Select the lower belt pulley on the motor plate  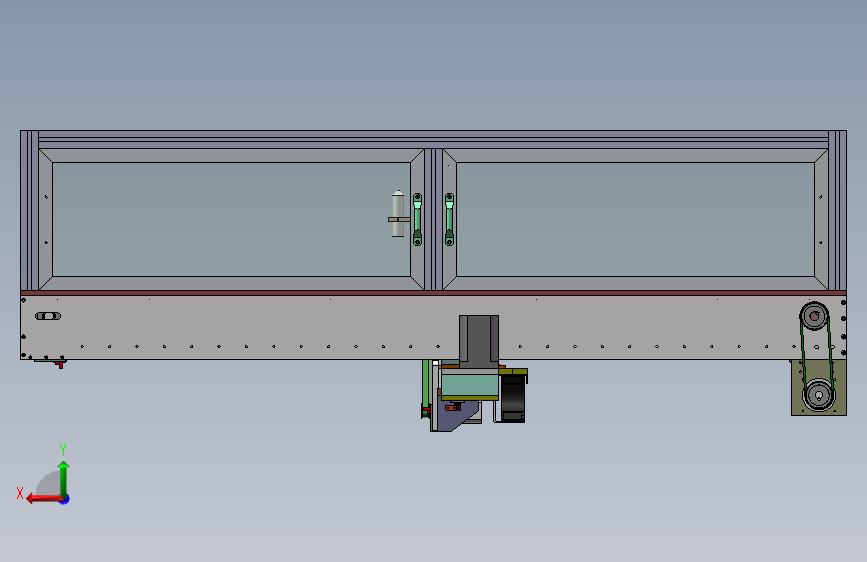pos(818,395)
